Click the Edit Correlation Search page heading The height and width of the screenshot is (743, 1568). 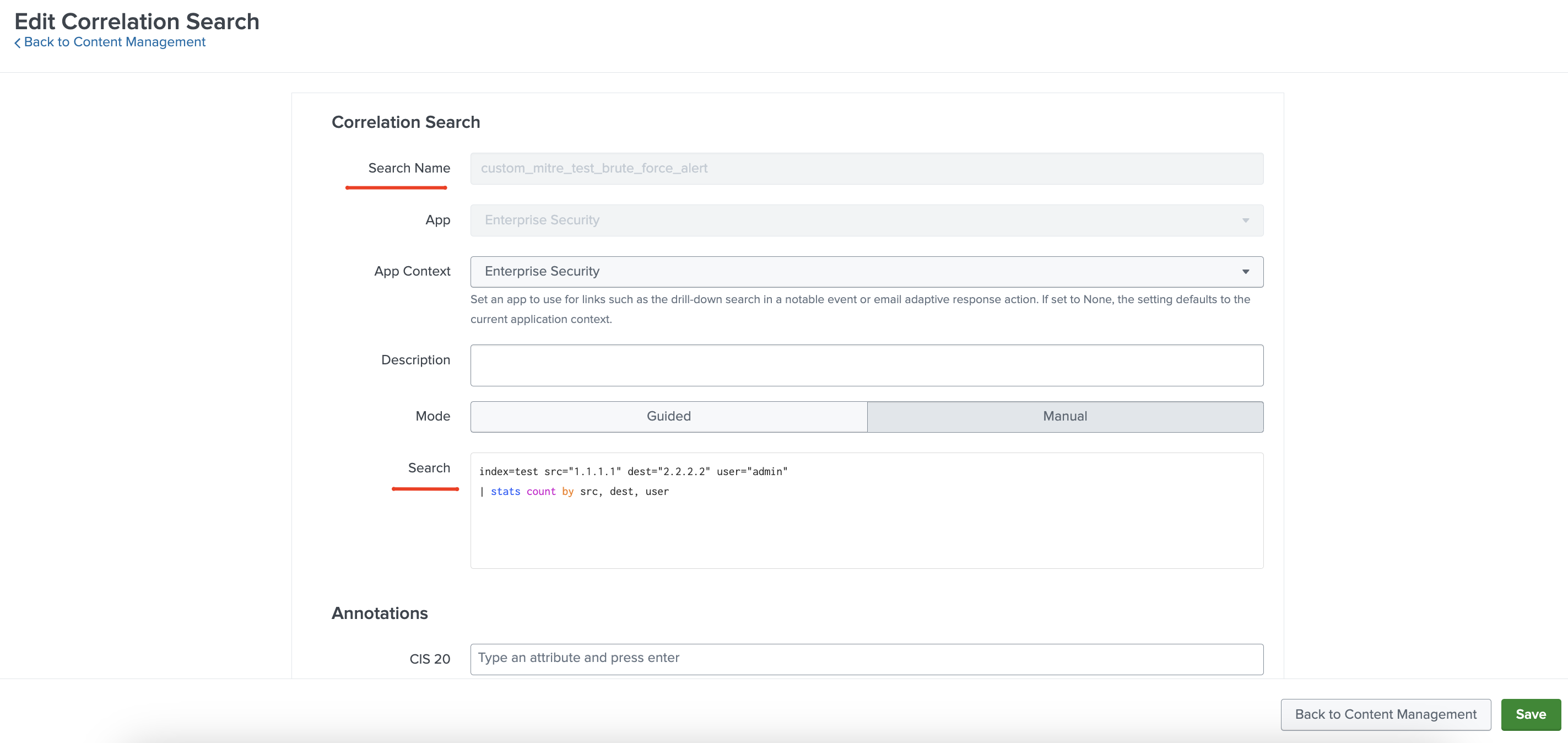(x=136, y=21)
